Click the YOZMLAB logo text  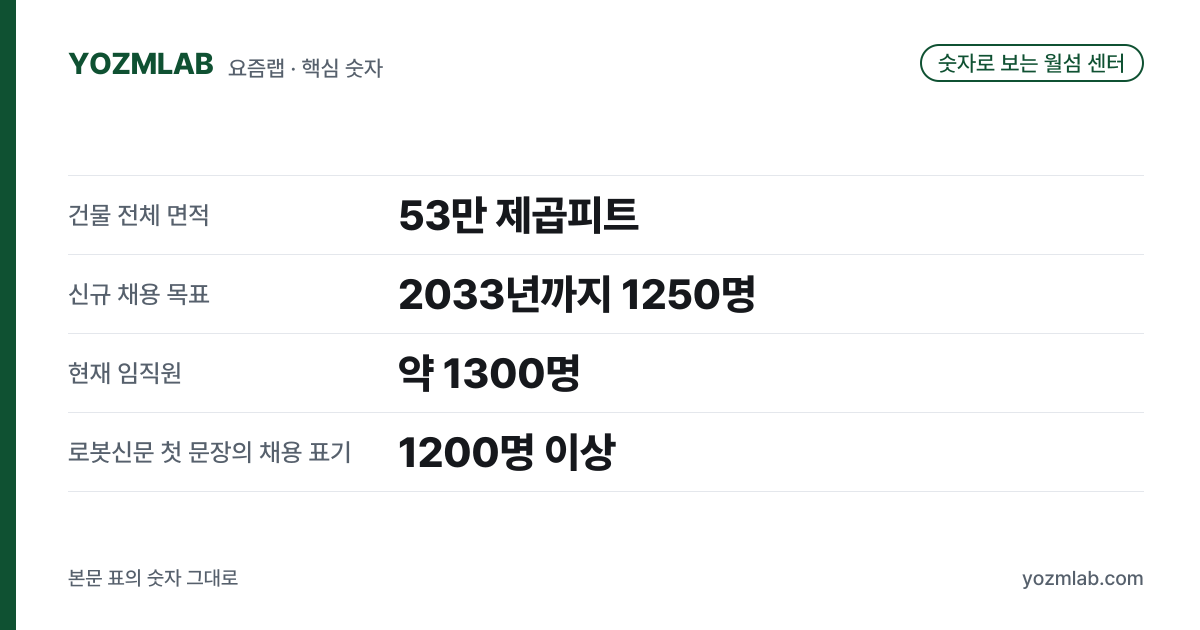tap(141, 63)
